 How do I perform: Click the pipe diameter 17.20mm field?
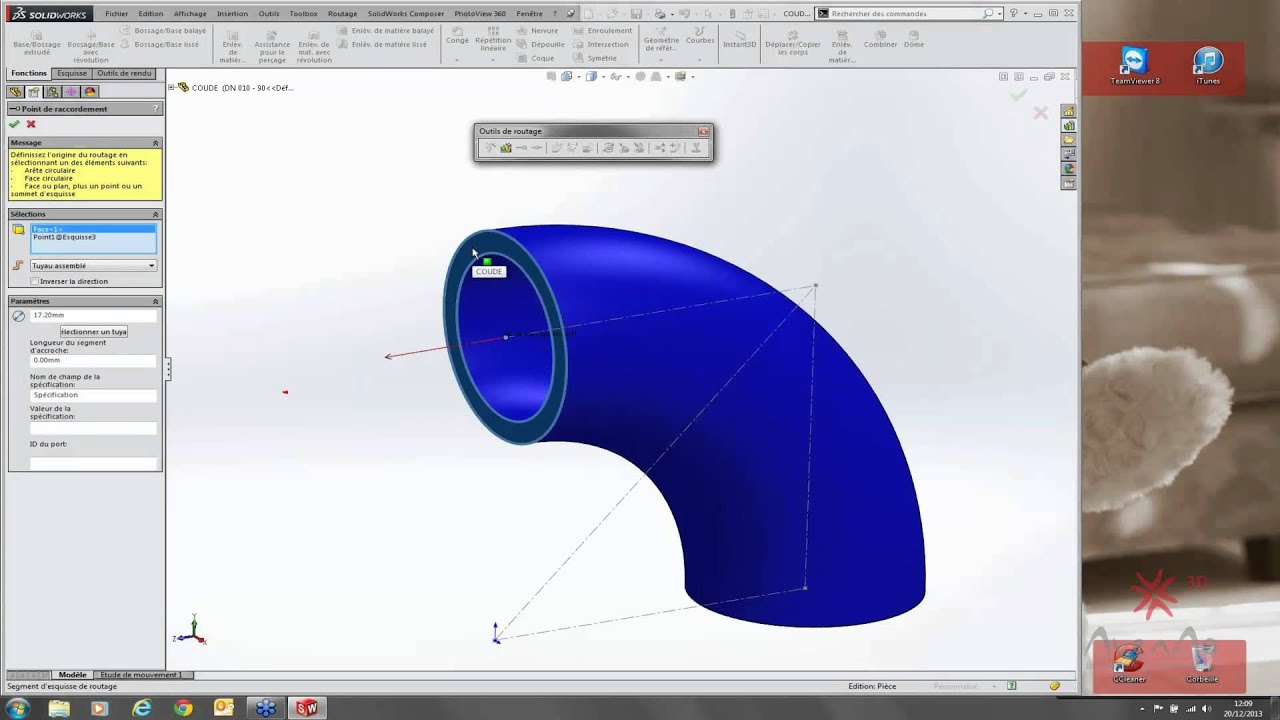point(93,315)
